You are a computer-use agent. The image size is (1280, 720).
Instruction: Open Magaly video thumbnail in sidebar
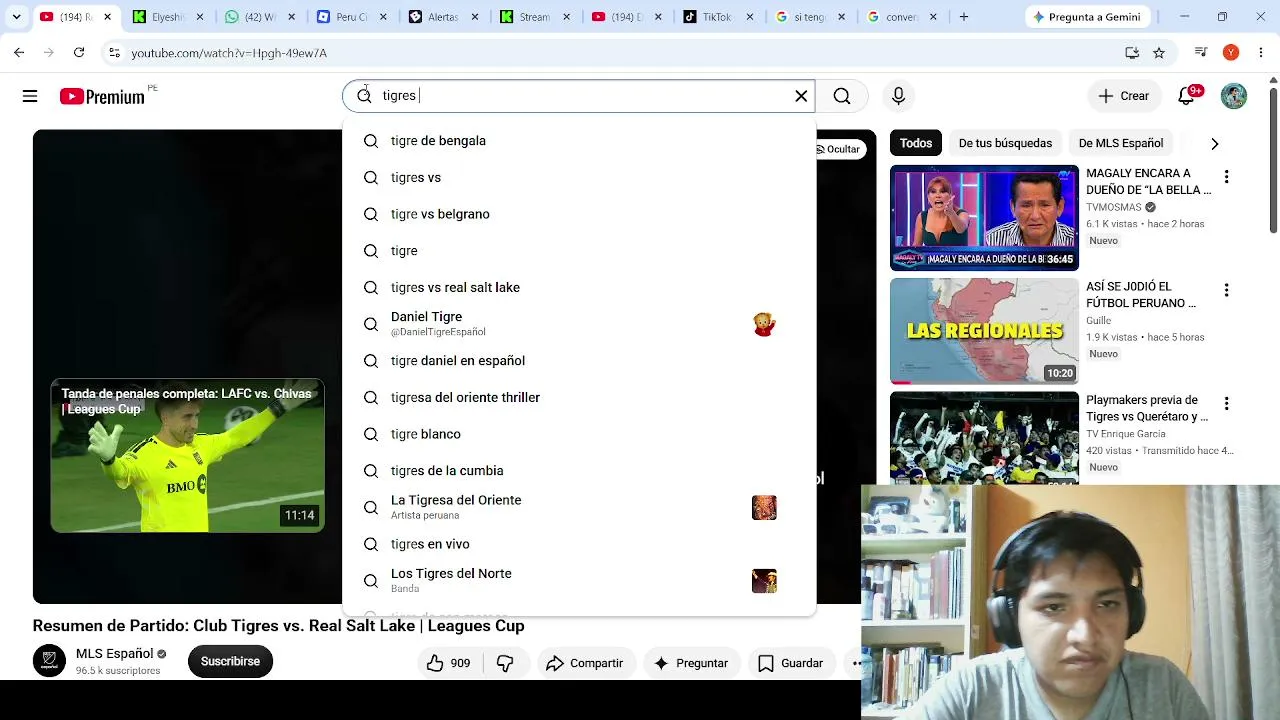pos(984,218)
